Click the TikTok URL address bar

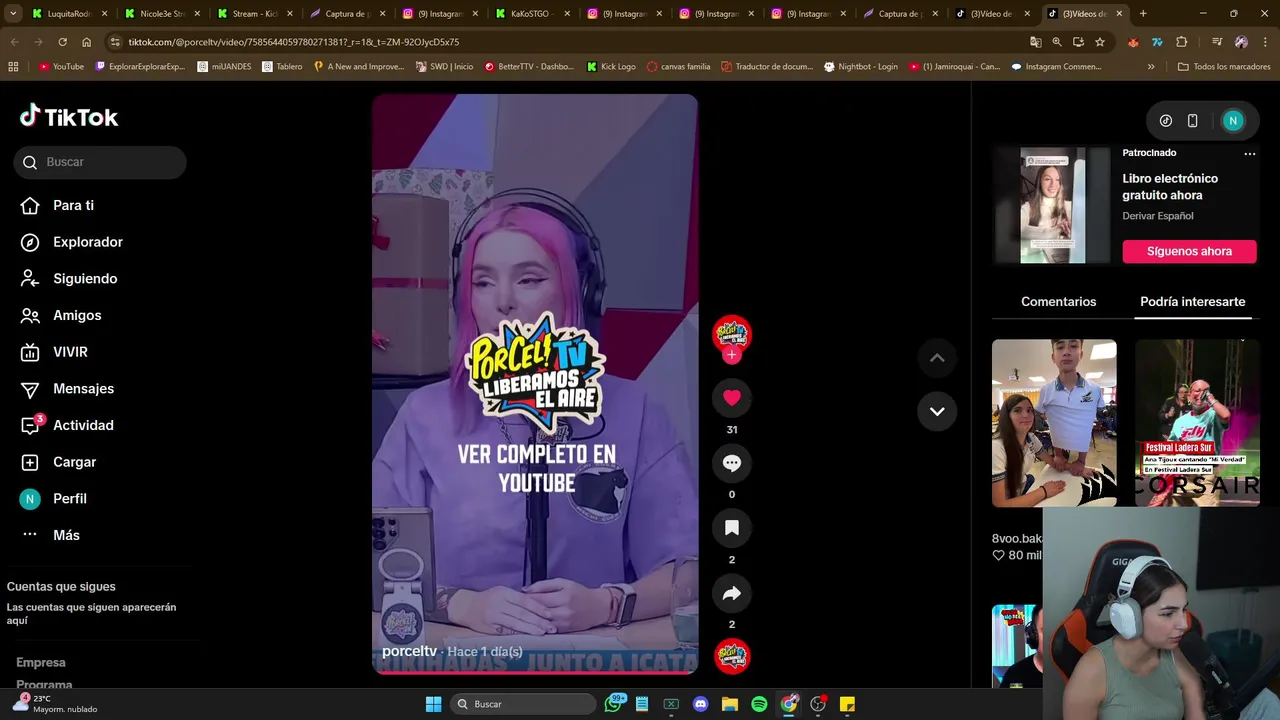click(x=570, y=42)
